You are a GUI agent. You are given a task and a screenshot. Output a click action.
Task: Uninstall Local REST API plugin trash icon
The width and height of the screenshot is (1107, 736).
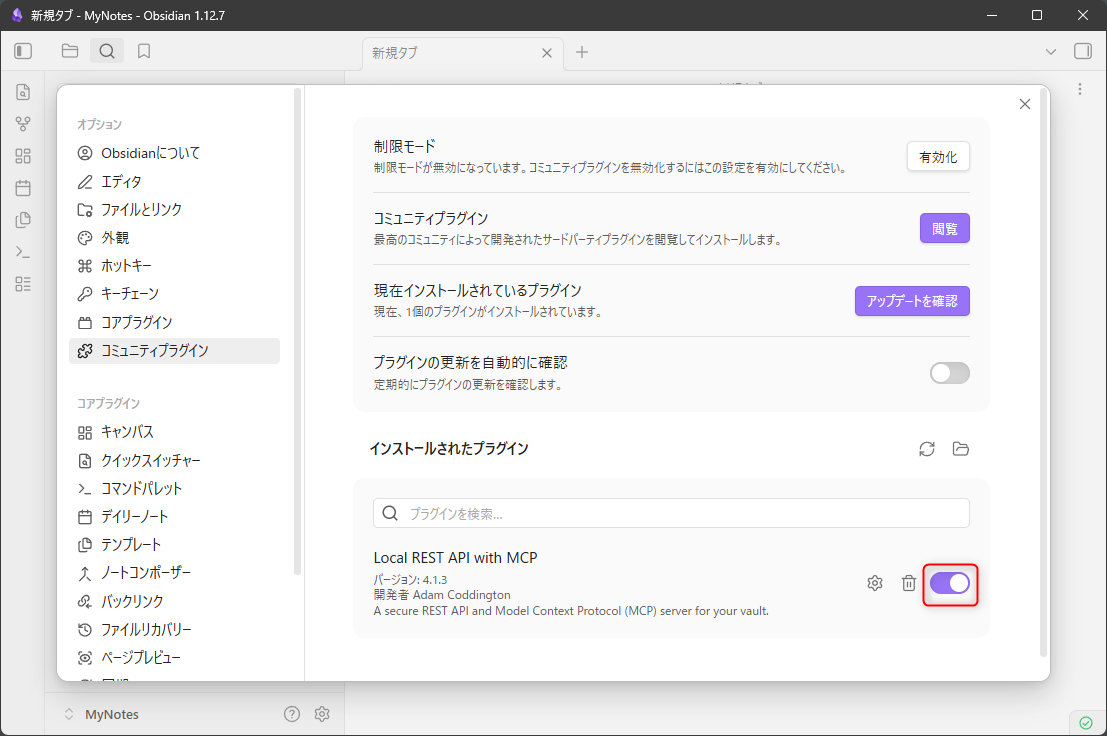pyautogui.click(x=909, y=583)
